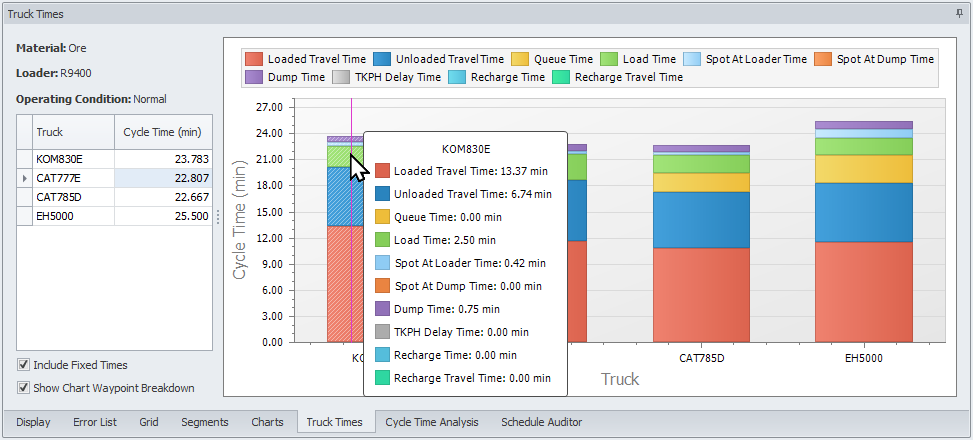Click the Cycle Time (min) axis title
973x440 pixels.
[x=240, y=218]
